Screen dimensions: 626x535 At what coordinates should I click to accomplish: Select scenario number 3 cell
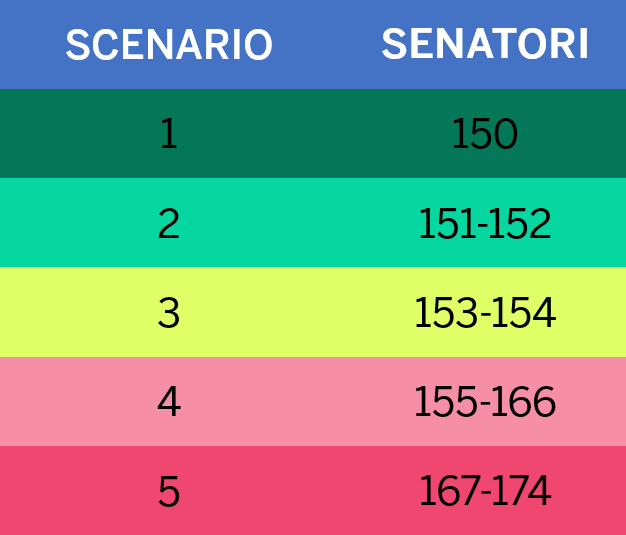point(168,313)
